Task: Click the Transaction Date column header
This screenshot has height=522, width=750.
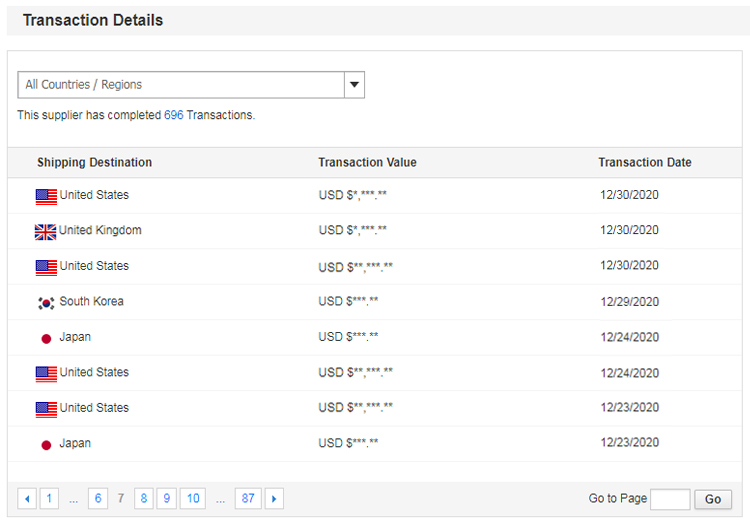Action: click(645, 163)
